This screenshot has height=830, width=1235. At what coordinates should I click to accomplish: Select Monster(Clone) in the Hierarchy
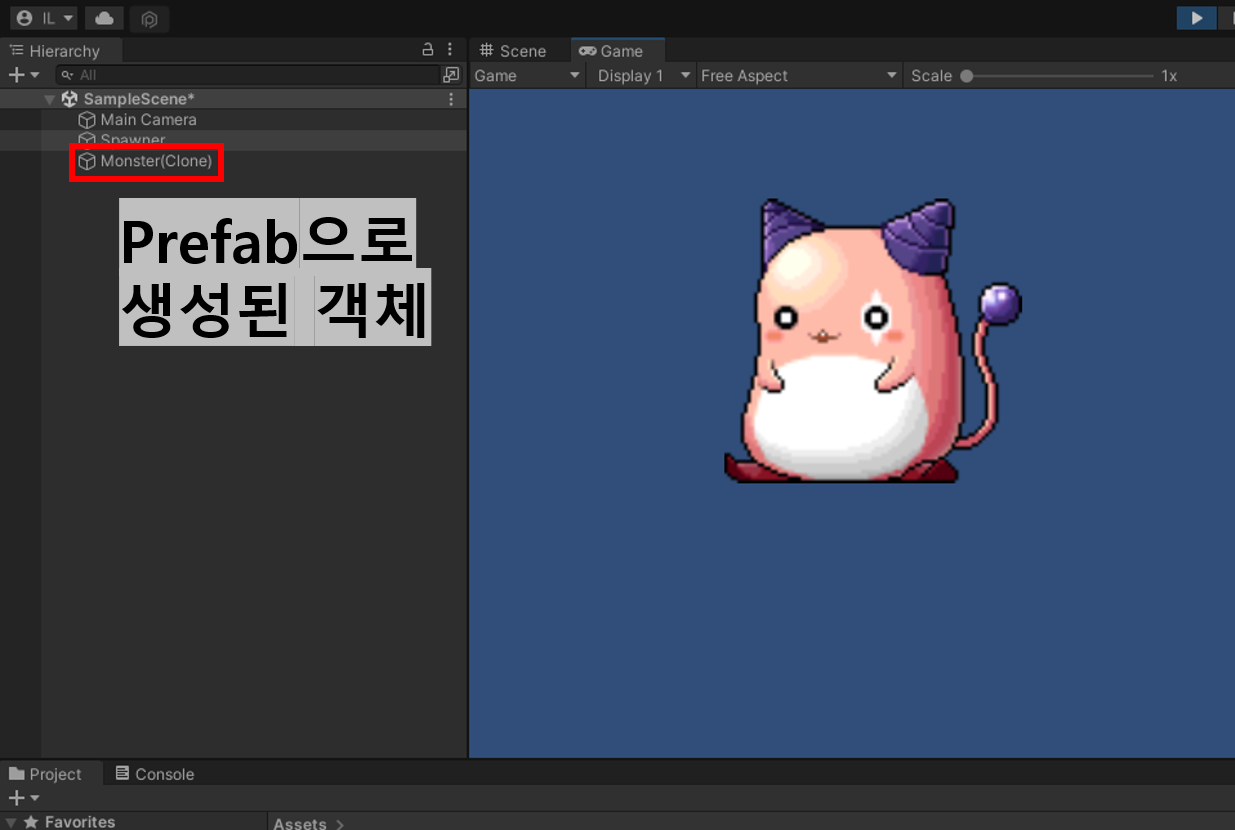coord(156,161)
